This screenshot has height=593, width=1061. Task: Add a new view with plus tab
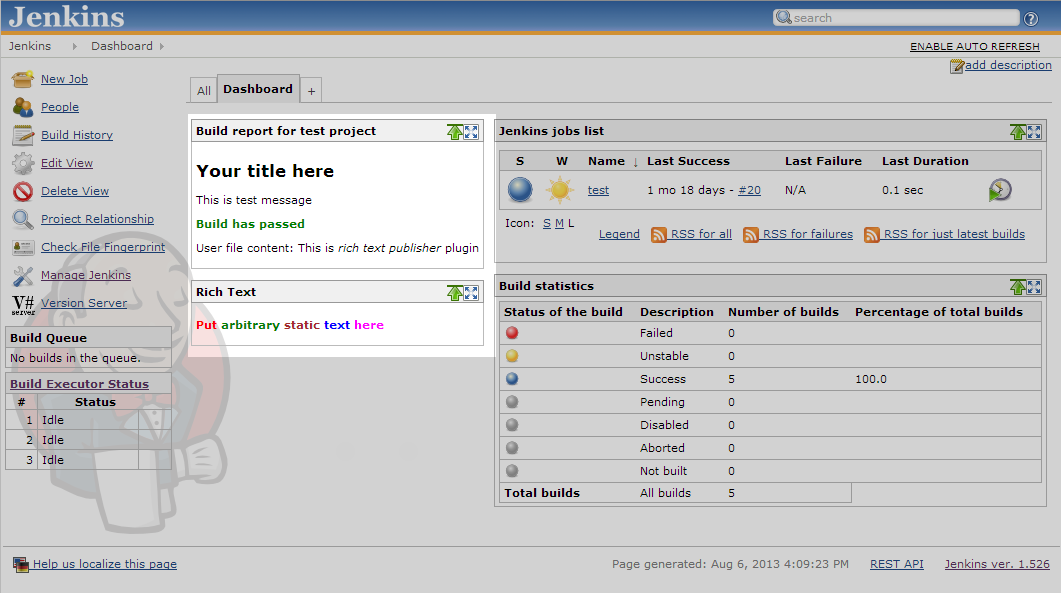point(311,91)
